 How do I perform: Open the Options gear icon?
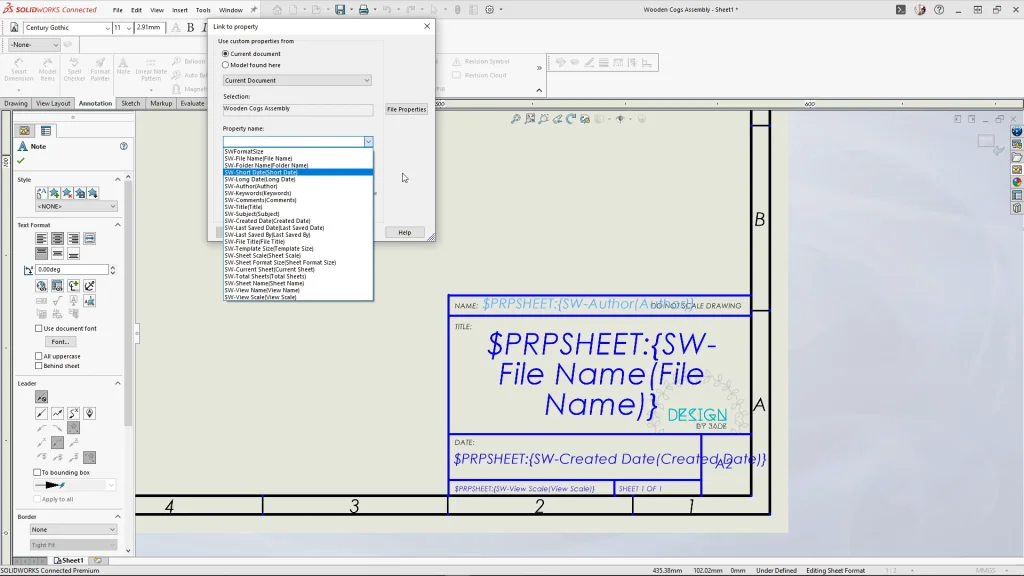489,10
